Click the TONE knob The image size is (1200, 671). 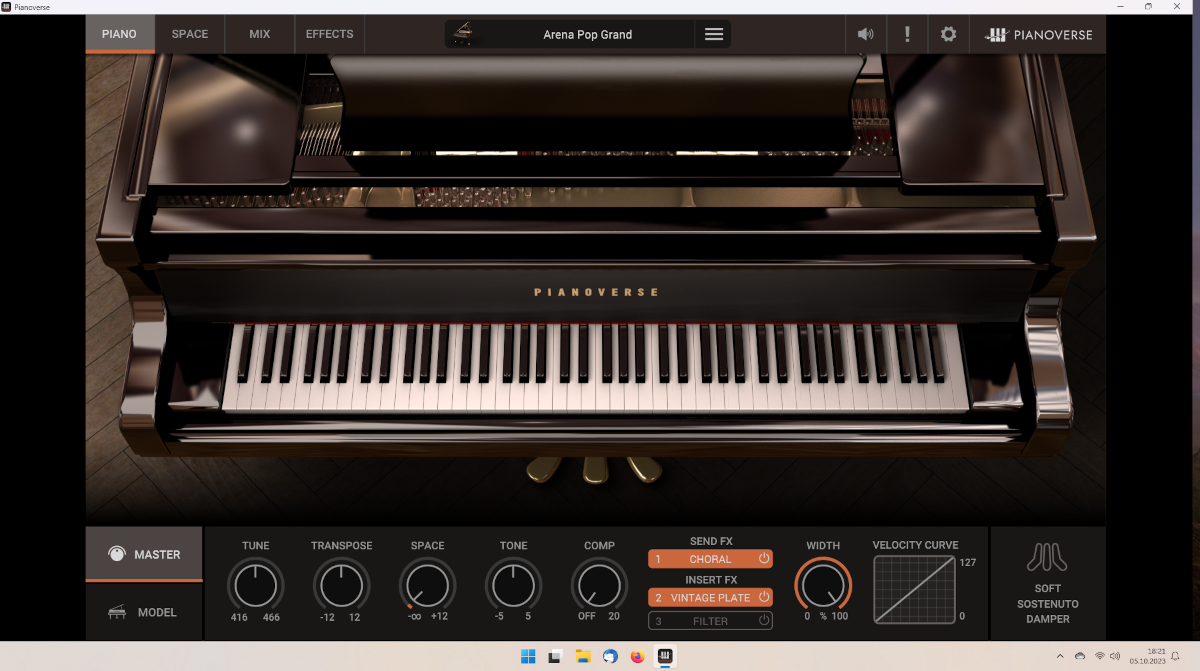point(513,585)
